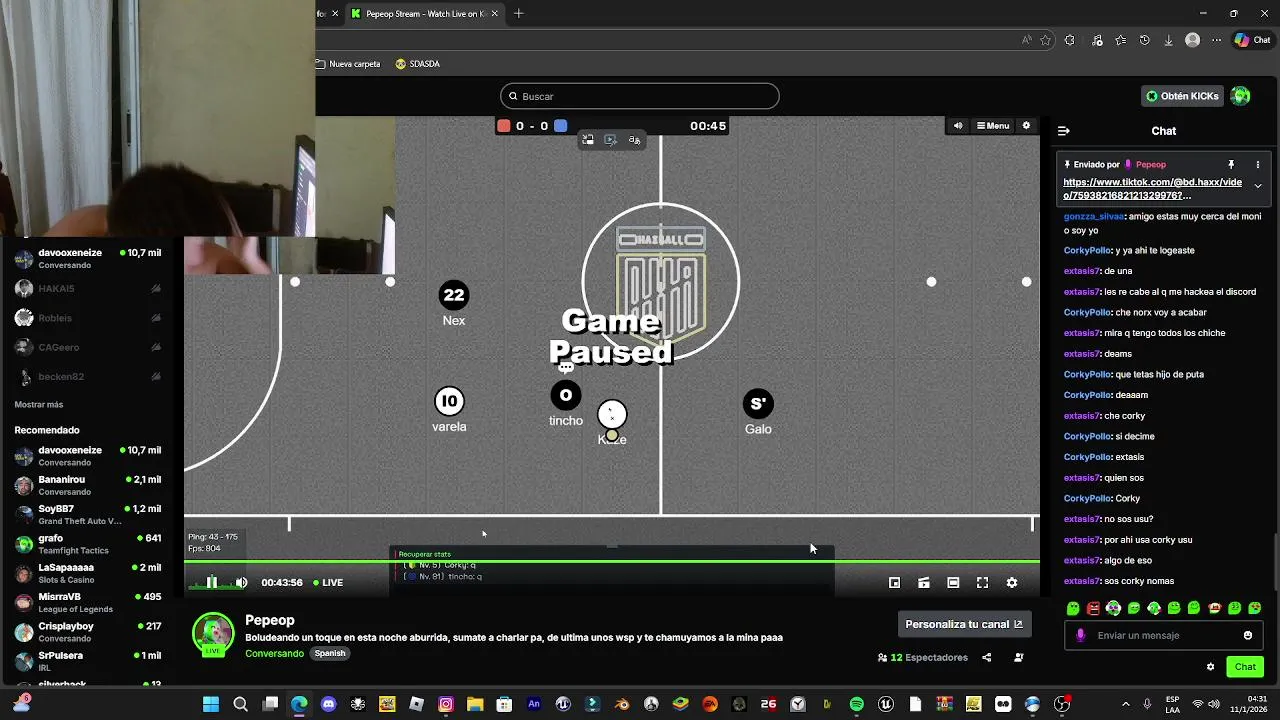
Task: Open MisrraVB recommended channel
Action: tap(88, 602)
